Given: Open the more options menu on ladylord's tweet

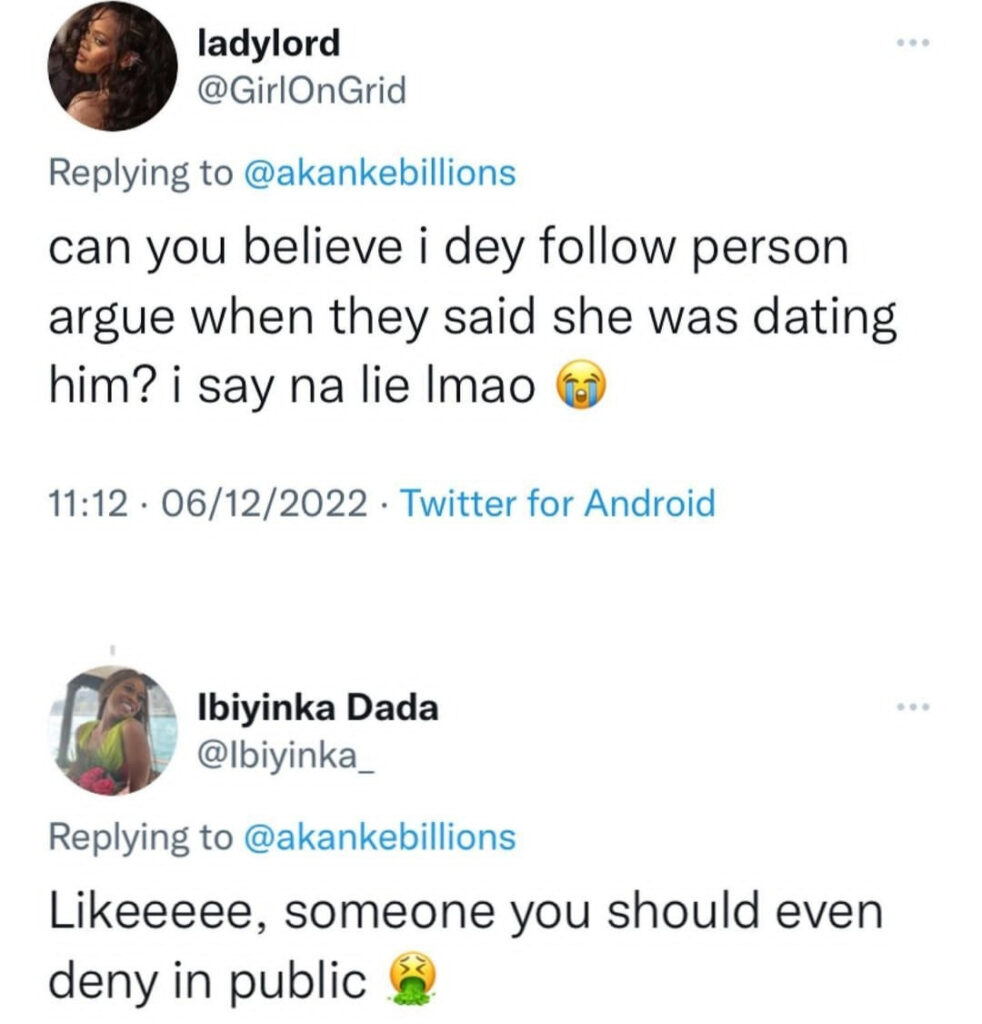Looking at the screenshot, I should (x=913, y=44).
